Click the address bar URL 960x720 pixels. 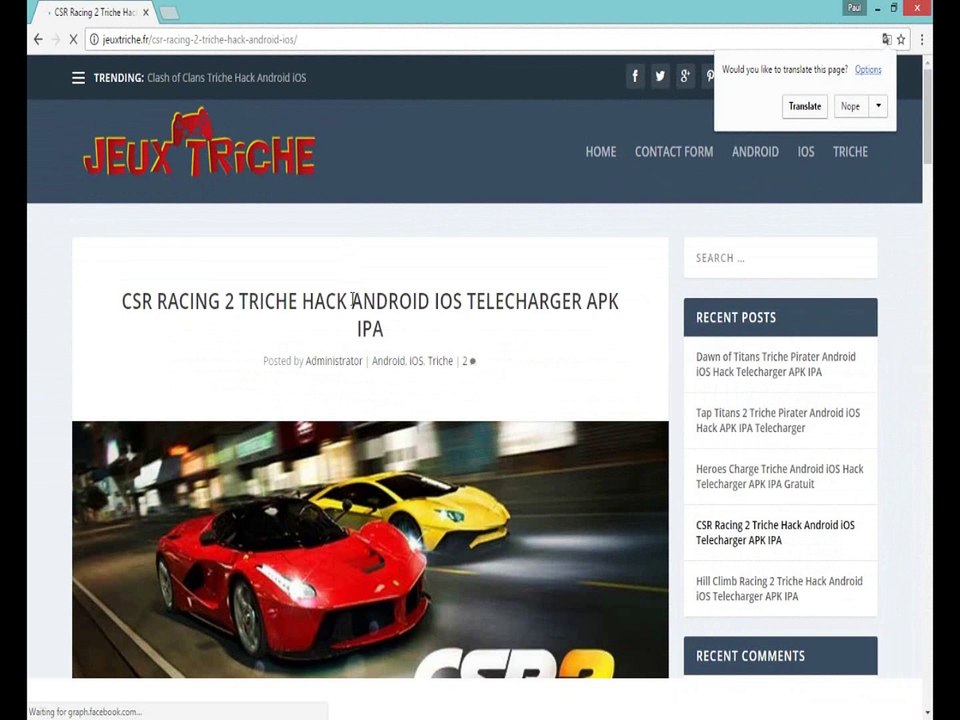coord(199,39)
